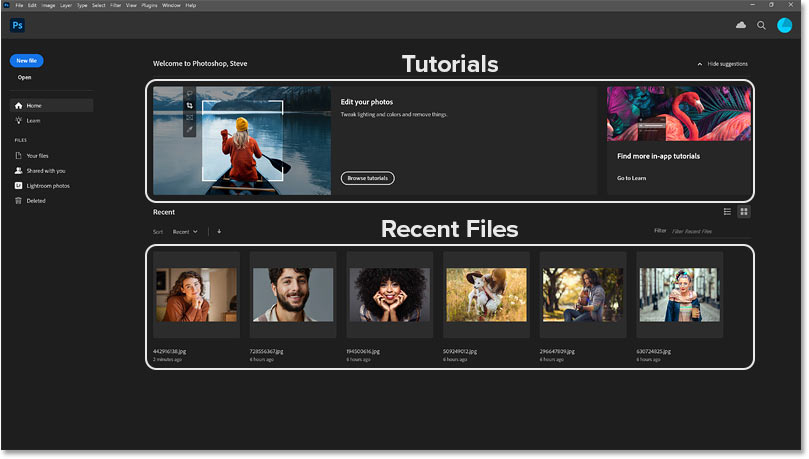This screenshot has width=809, height=459.
Task: Open the Filter menu
Action: [x=116, y=5]
